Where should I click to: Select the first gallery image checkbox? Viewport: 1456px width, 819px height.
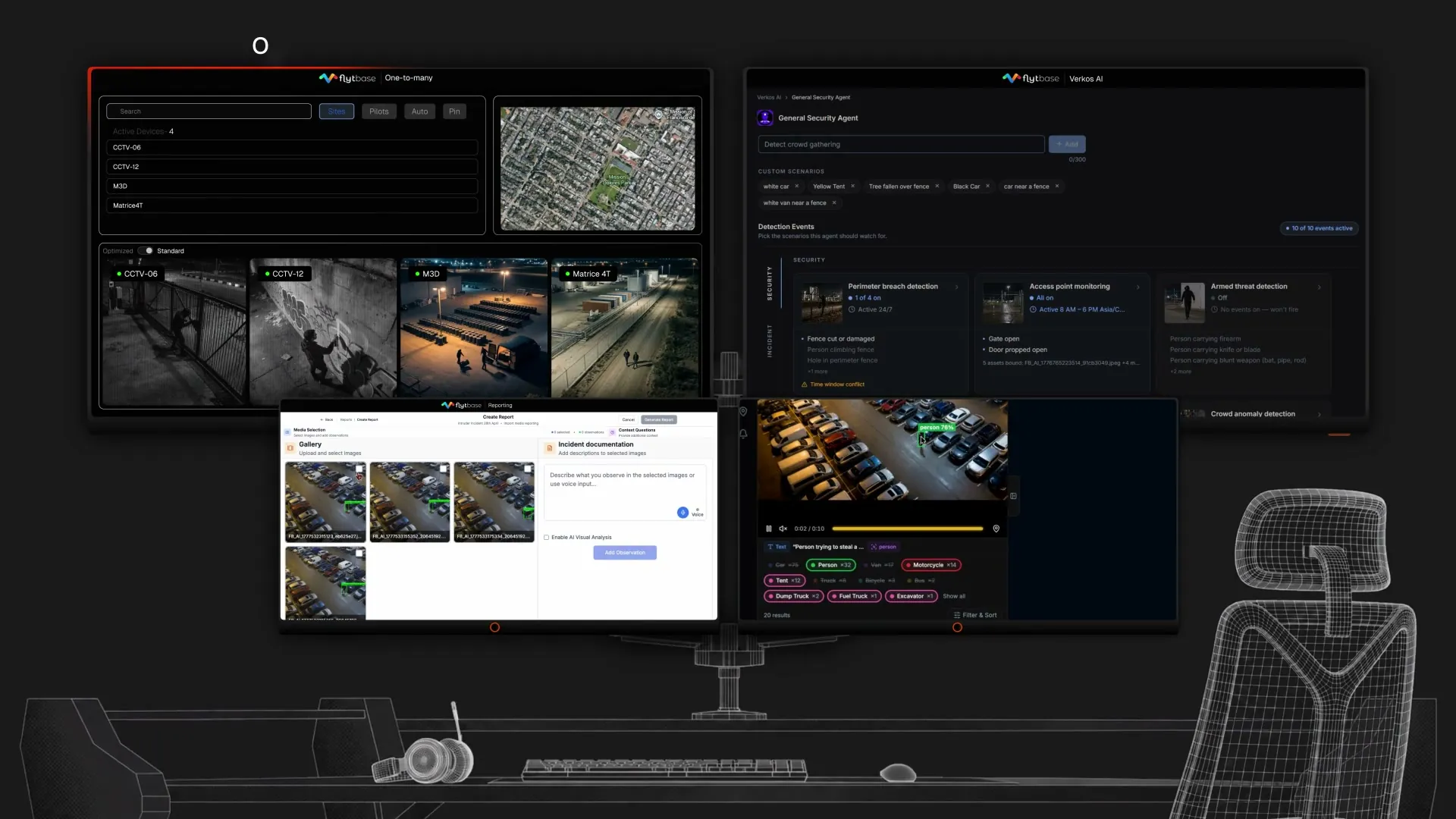[x=359, y=469]
